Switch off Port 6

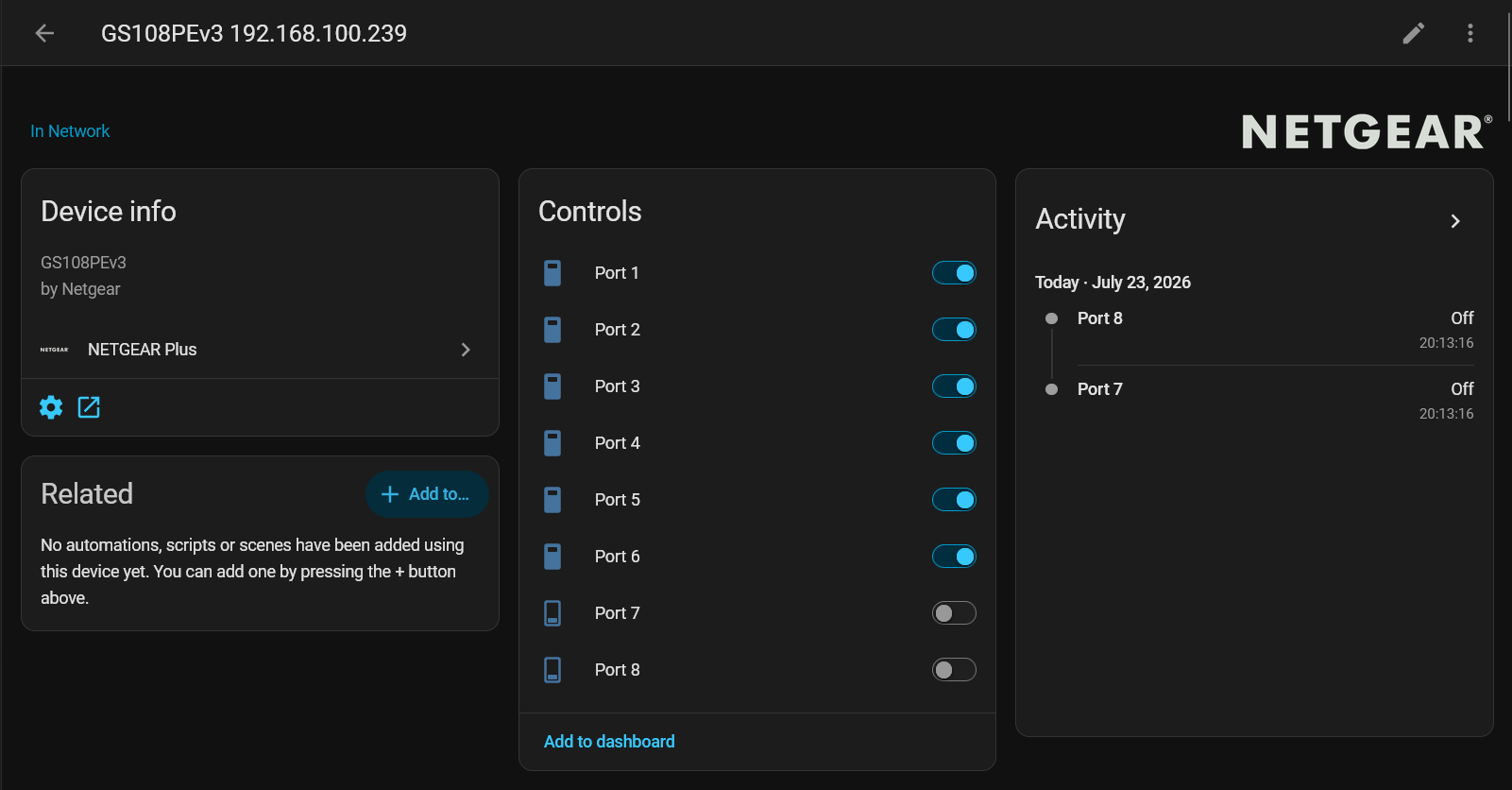coord(954,557)
